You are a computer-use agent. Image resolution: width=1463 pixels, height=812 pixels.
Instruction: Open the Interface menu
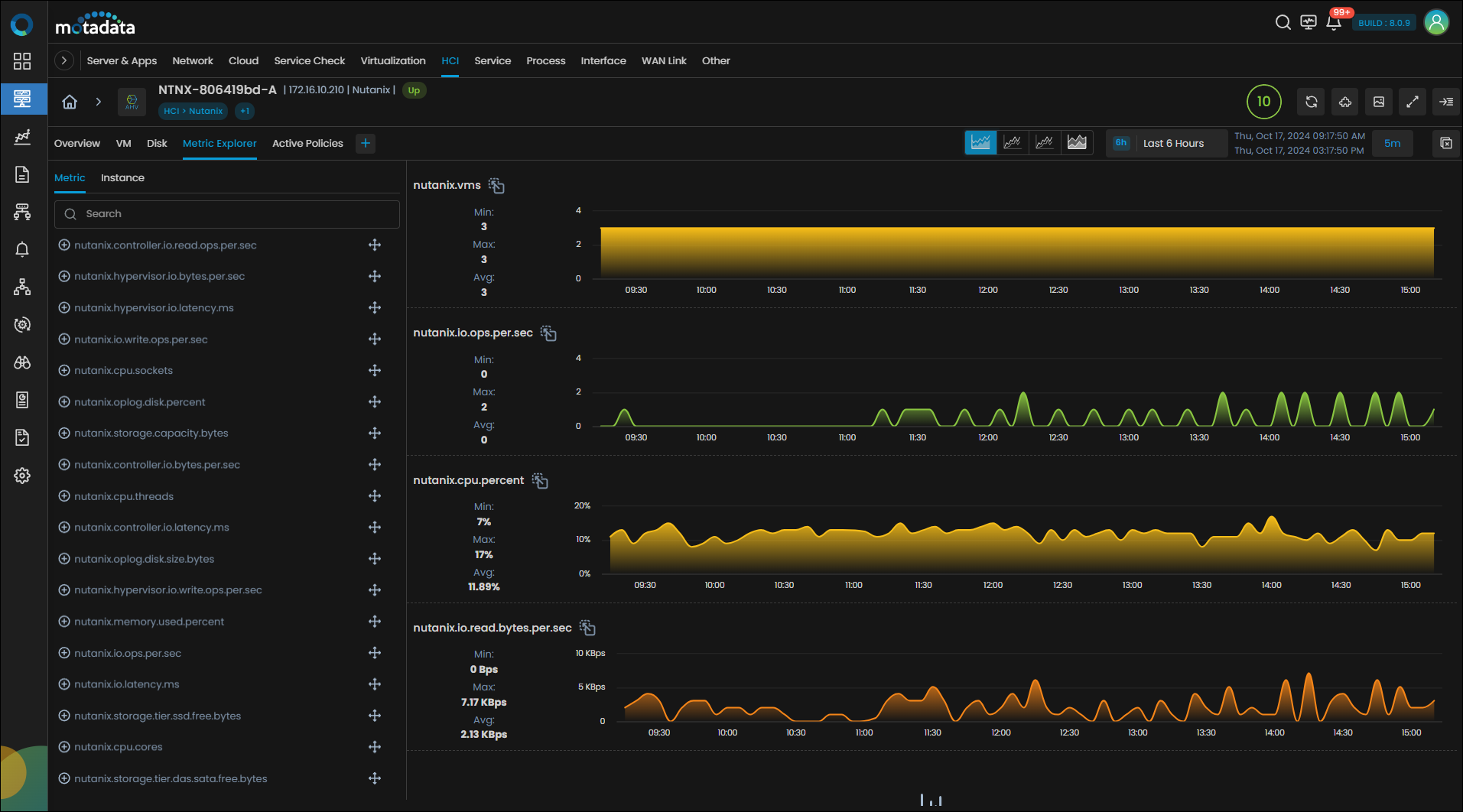click(x=603, y=60)
